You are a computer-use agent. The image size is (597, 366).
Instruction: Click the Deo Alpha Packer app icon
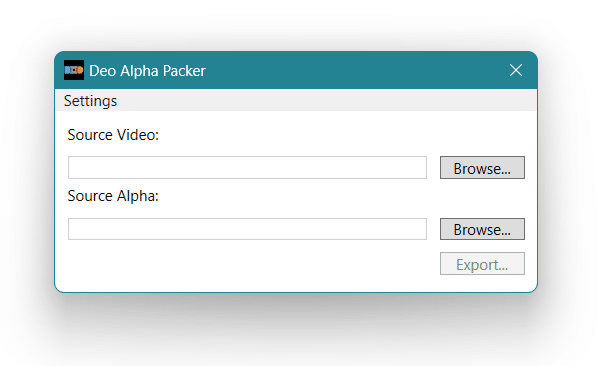74,70
